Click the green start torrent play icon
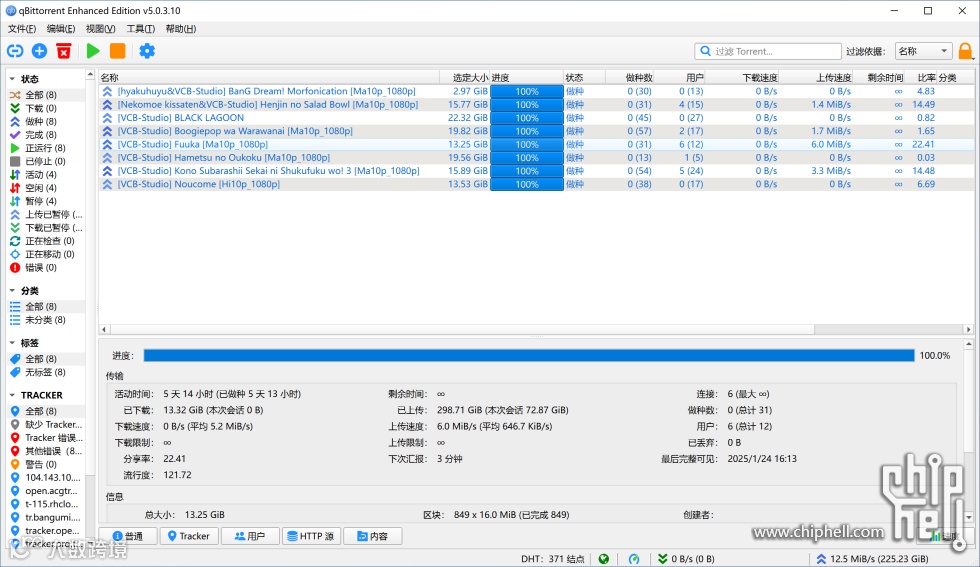This screenshot has height=567, width=980. coord(93,51)
